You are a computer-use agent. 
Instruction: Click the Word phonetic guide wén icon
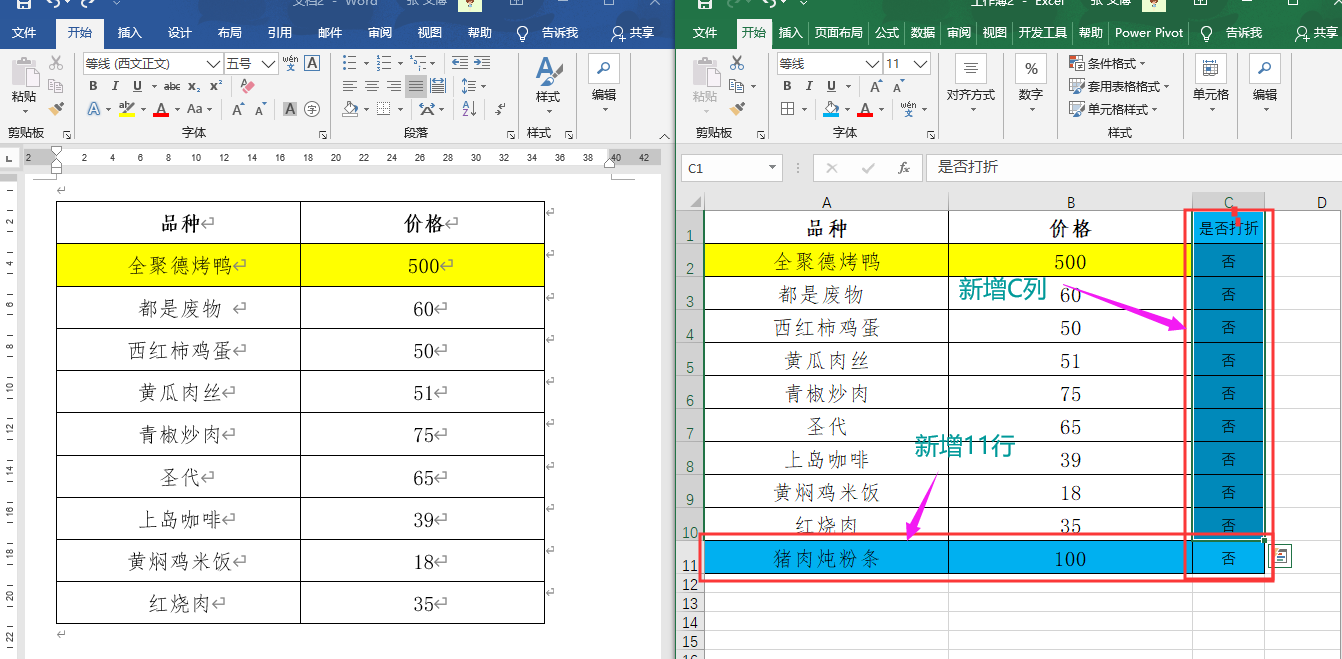tap(290, 63)
